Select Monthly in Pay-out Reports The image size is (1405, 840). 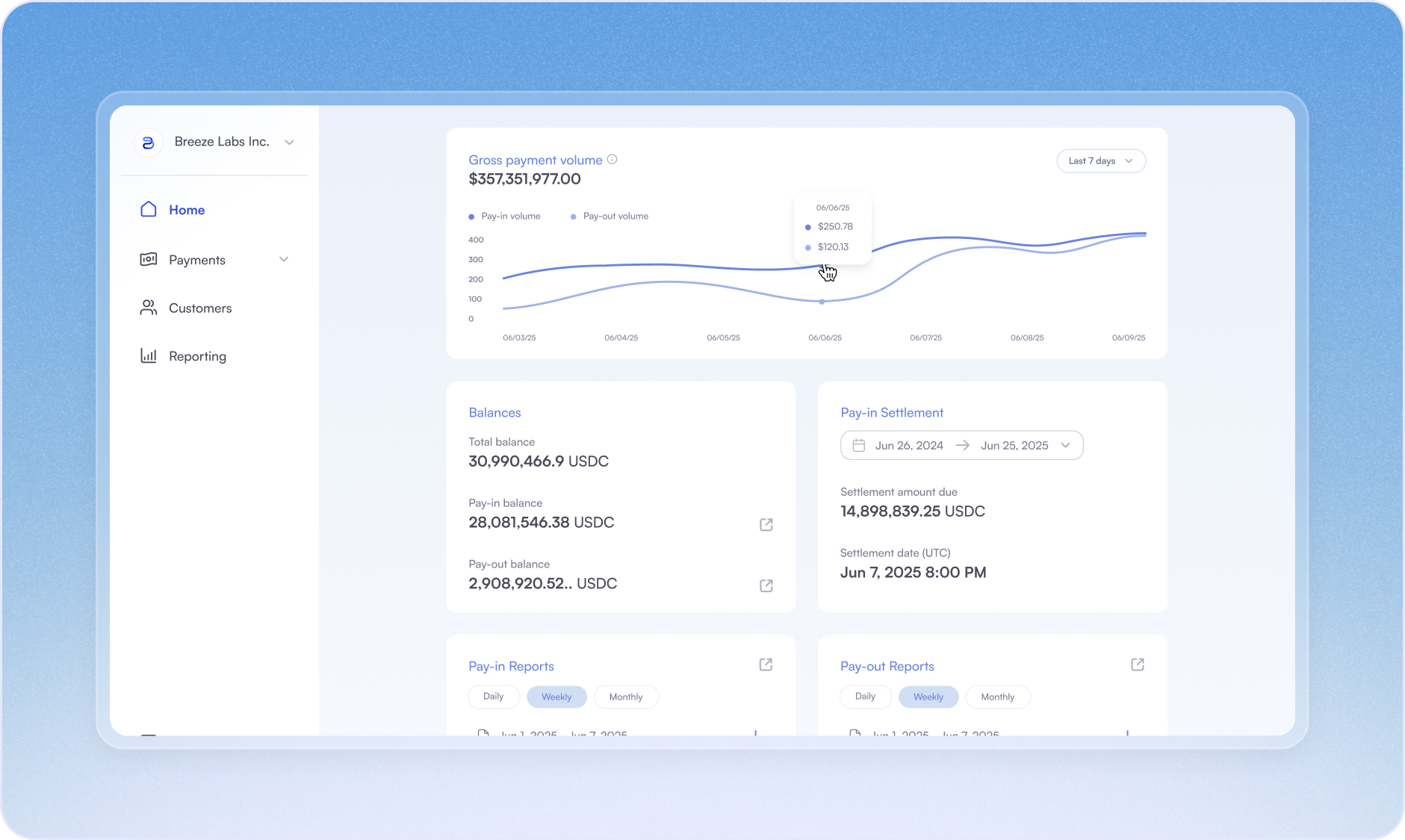pos(998,697)
